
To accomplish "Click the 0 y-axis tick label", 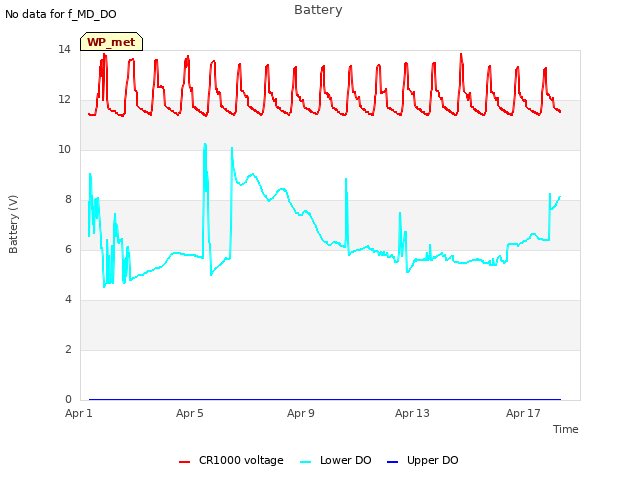I will point(68,400).
